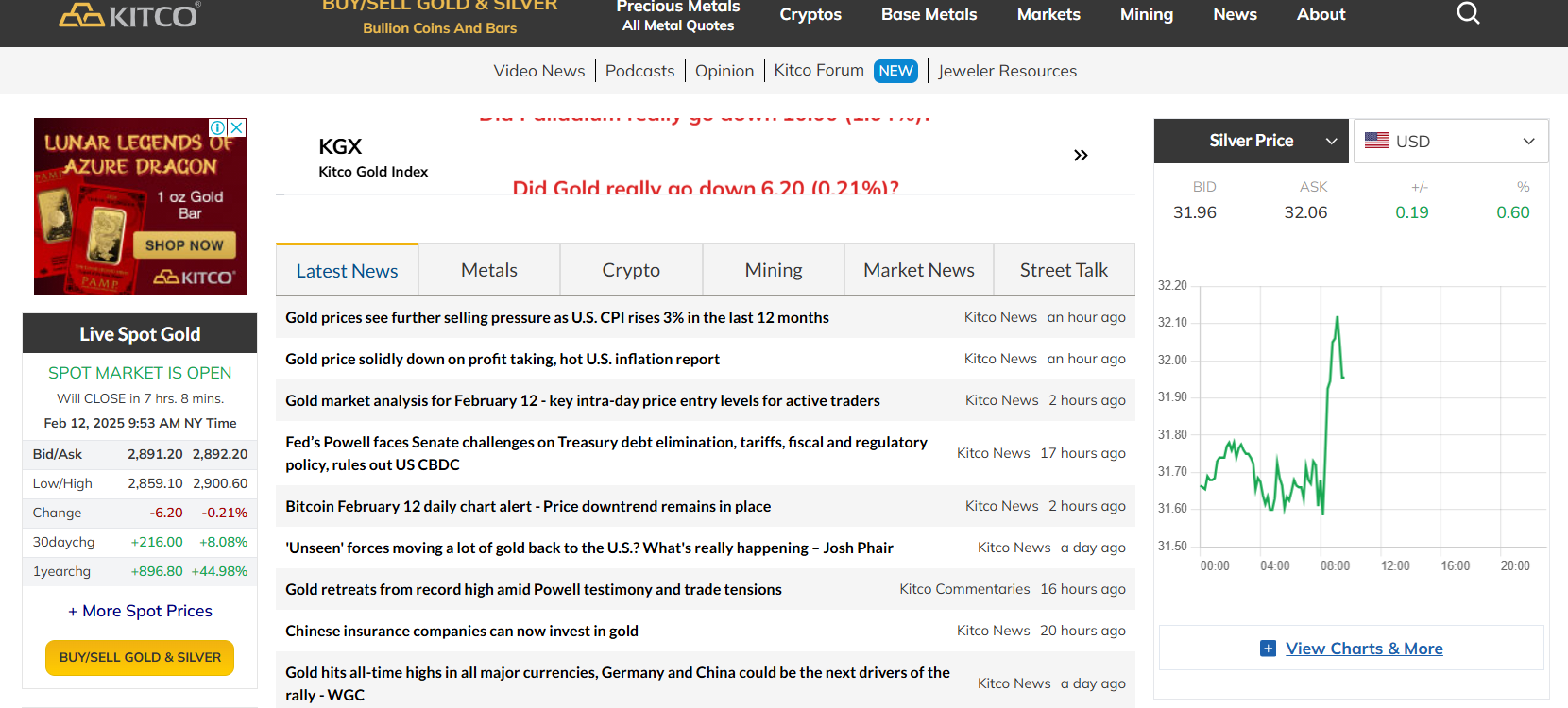The width and height of the screenshot is (1568, 708).
Task: Click the KGX double-arrow chevron
Action: tap(1081, 155)
